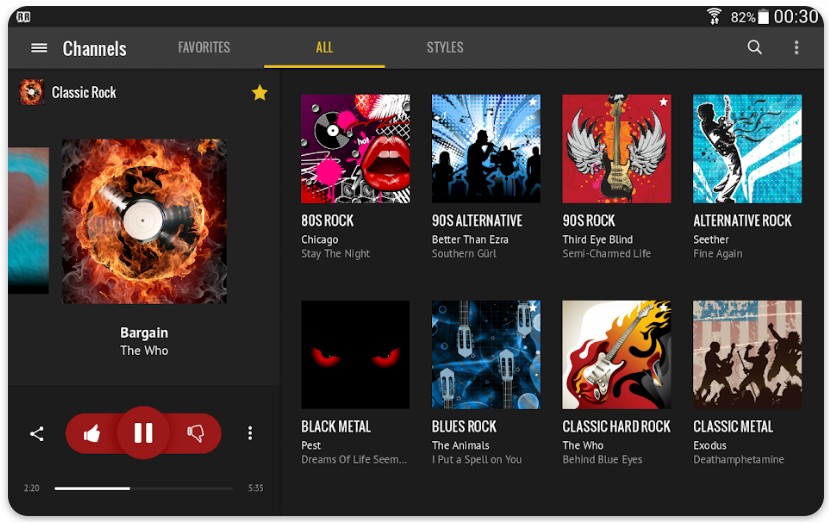829x524 pixels.
Task: Open the Classic Metal channel artwork
Action: [747, 355]
